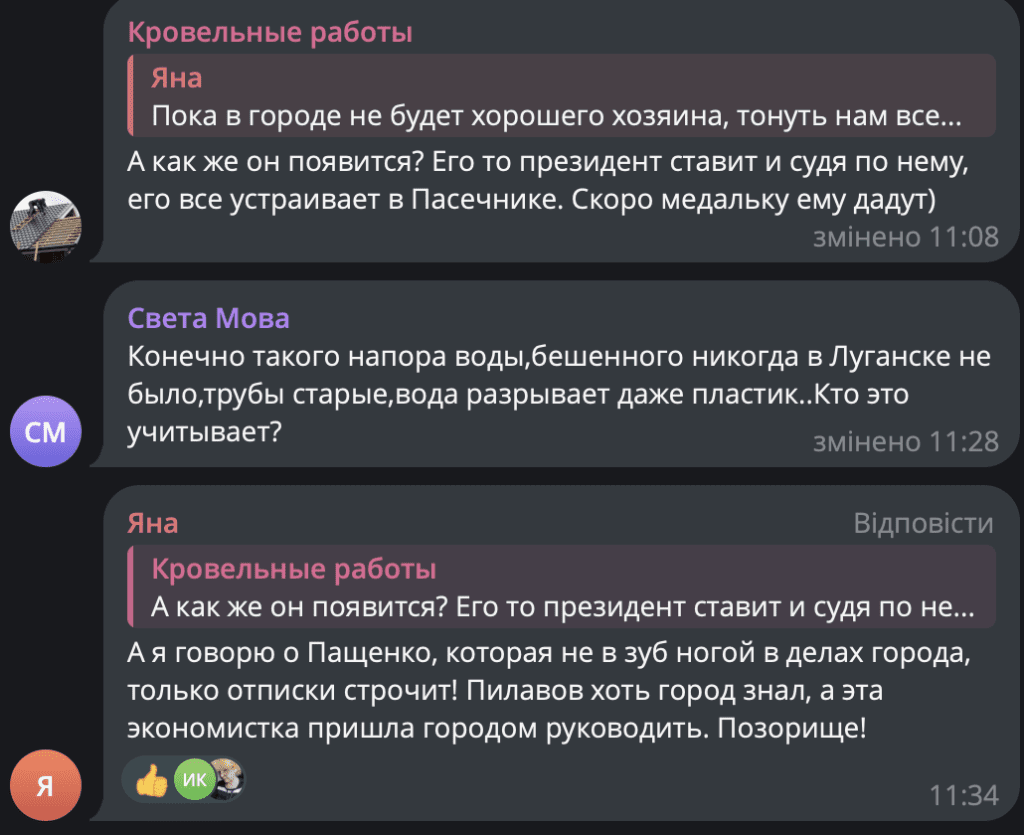This screenshot has width=1024, height=835.
Task: Click the "змінено 11:28" edited timestamp
Action: pyautogui.click(x=906, y=441)
